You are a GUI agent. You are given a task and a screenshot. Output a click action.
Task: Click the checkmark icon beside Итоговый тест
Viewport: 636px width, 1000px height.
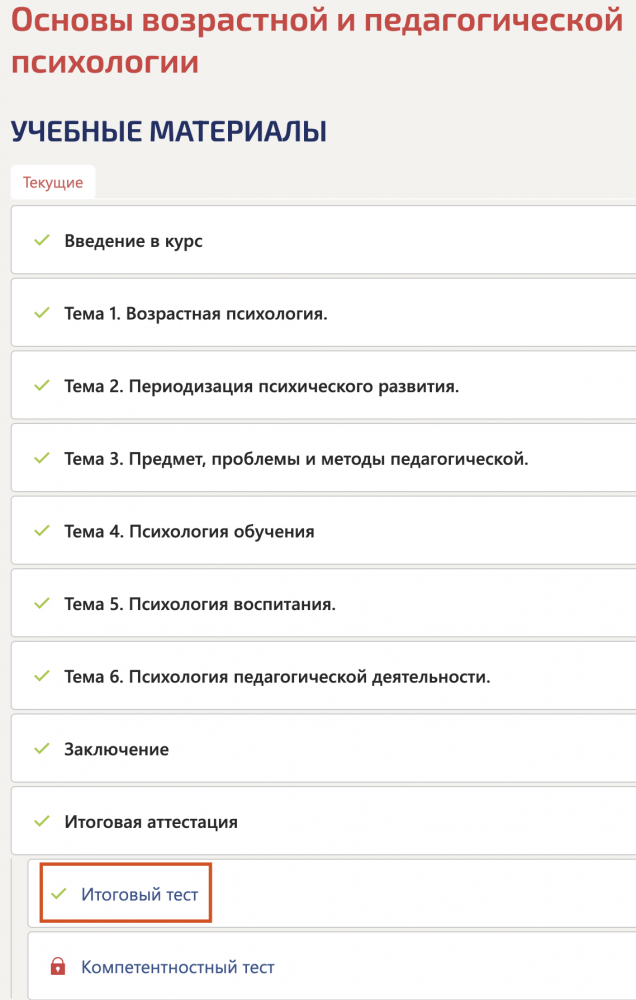click(58, 894)
